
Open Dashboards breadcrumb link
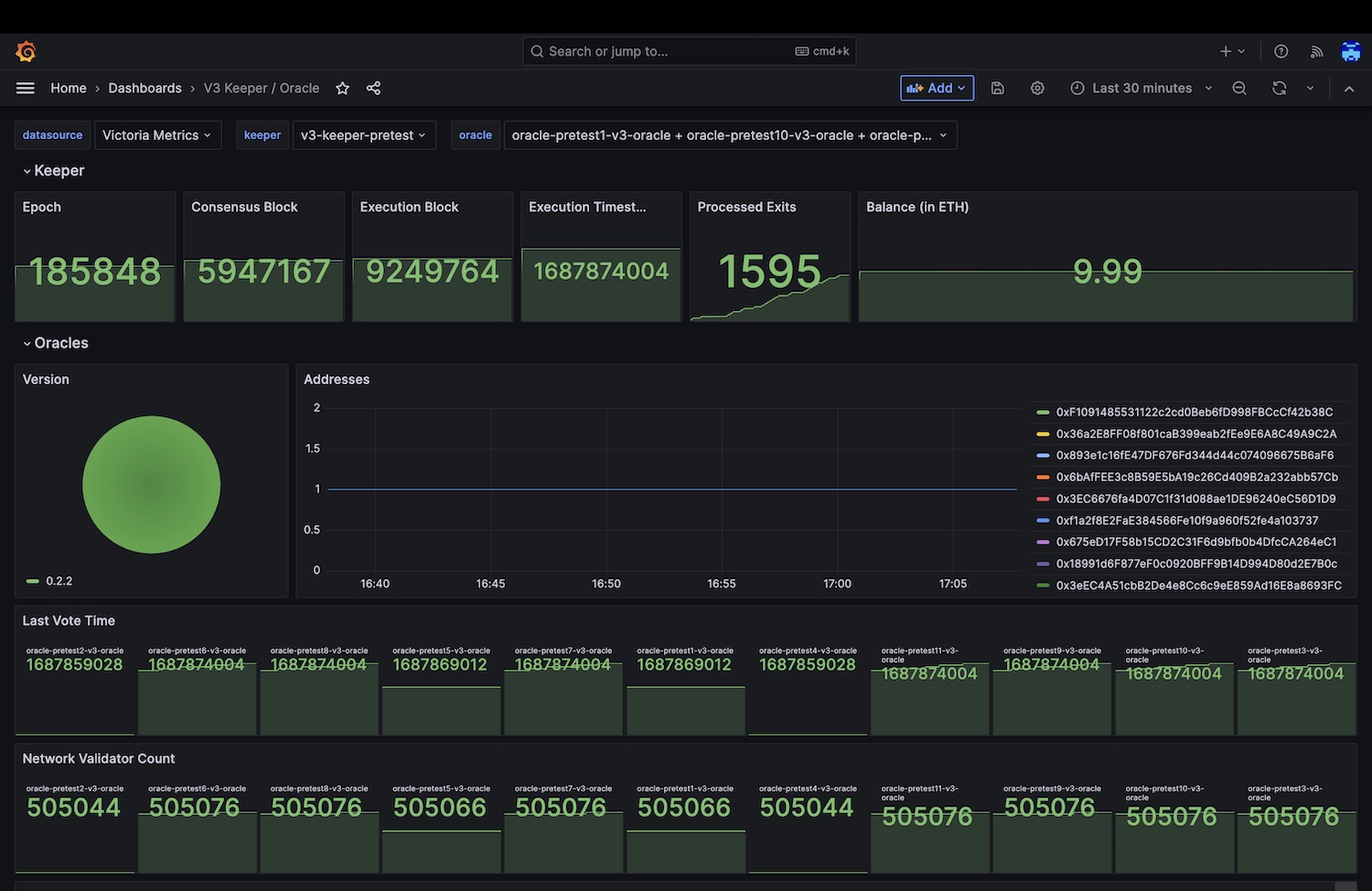[145, 88]
